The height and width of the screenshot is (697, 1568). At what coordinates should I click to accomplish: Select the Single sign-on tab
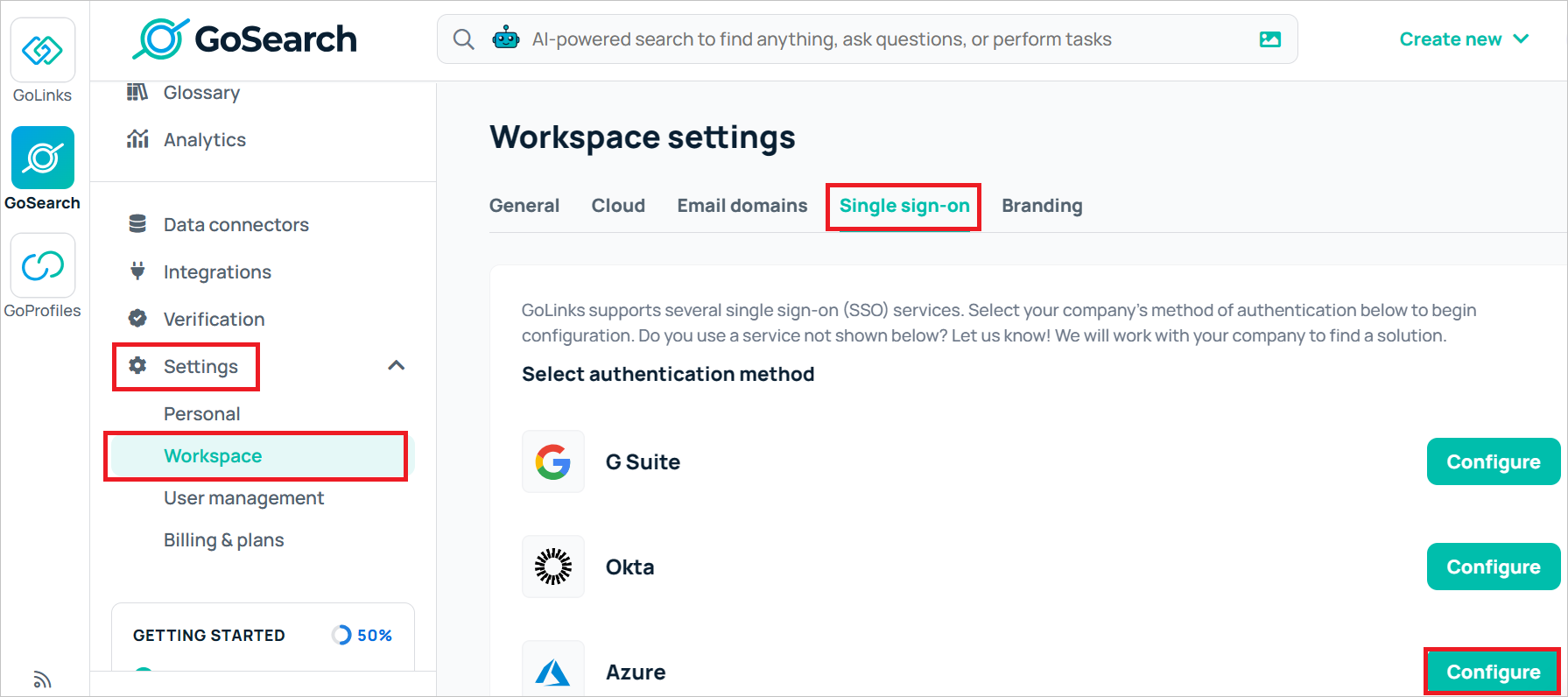904,206
